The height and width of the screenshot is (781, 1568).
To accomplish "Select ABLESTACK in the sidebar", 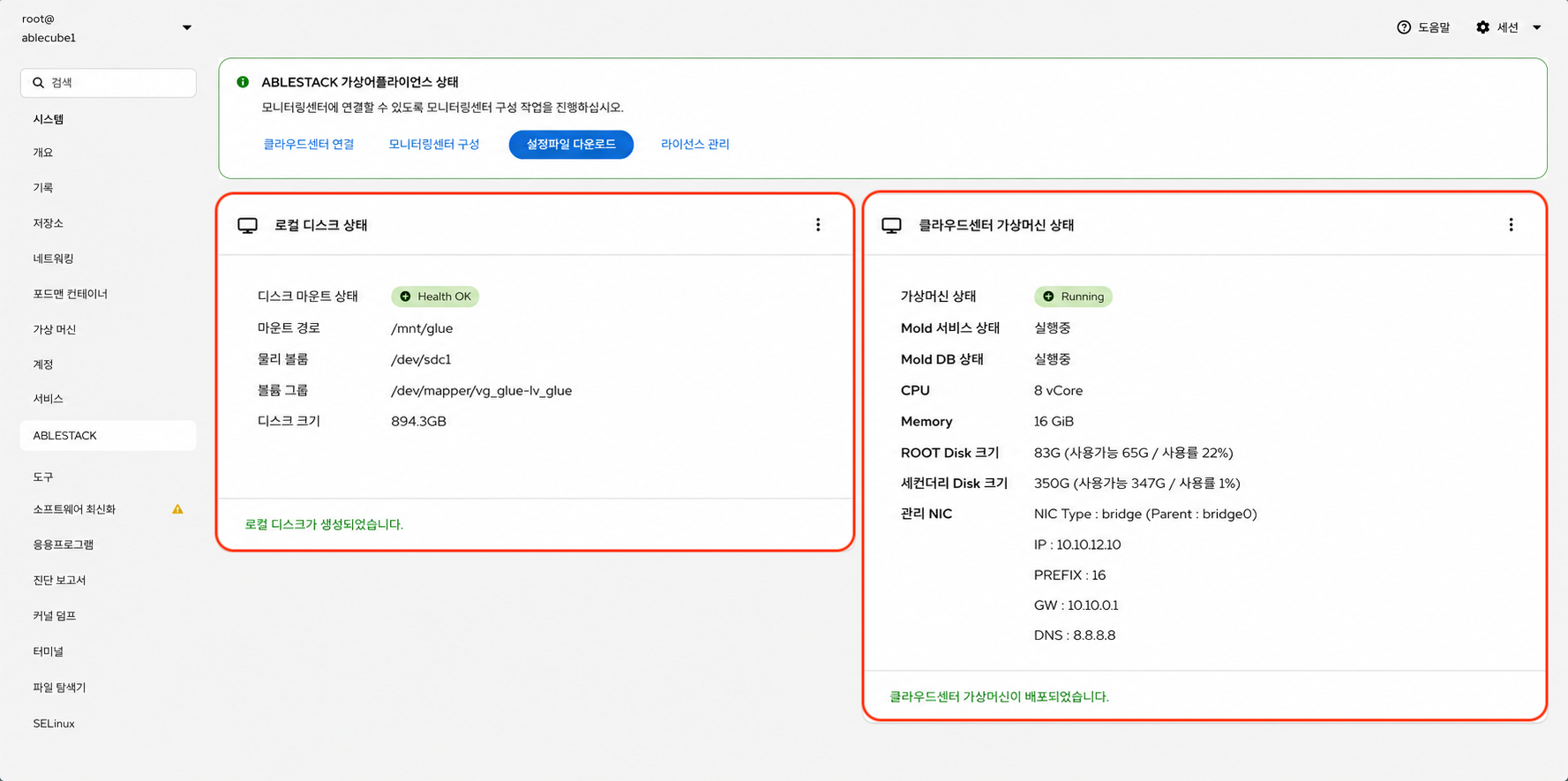I will (x=108, y=436).
